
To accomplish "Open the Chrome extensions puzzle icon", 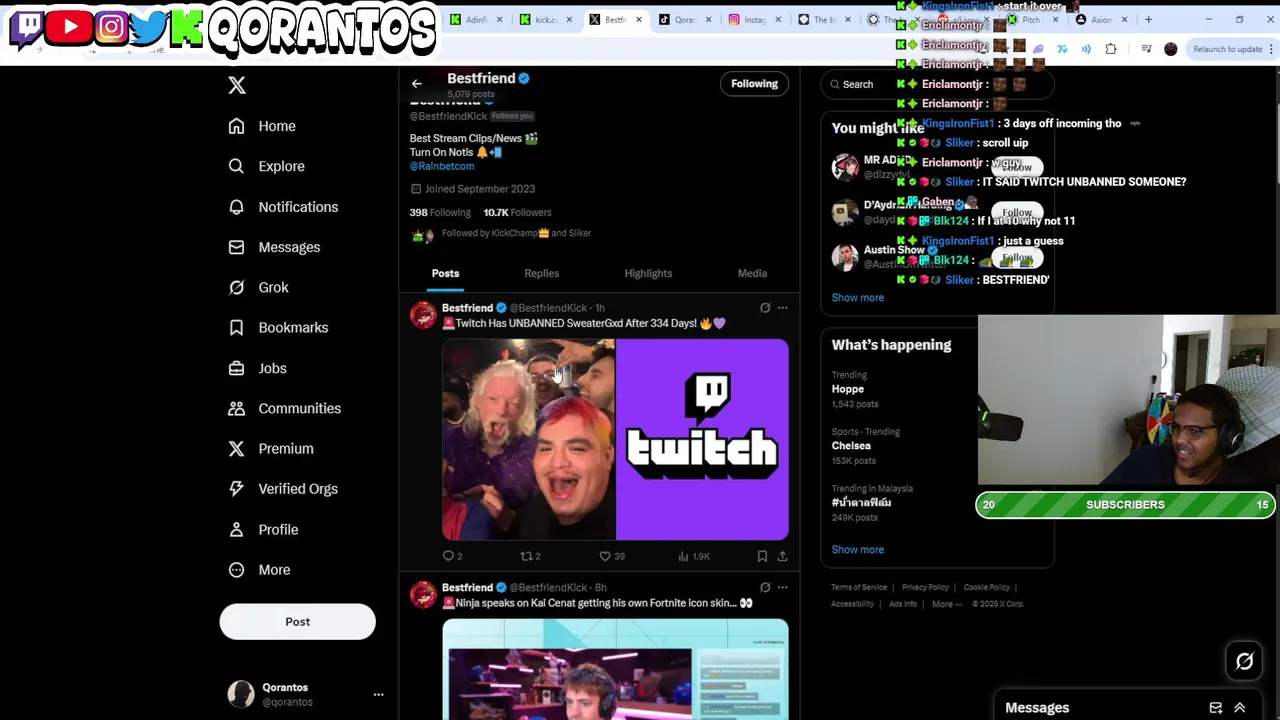I will (1111, 49).
